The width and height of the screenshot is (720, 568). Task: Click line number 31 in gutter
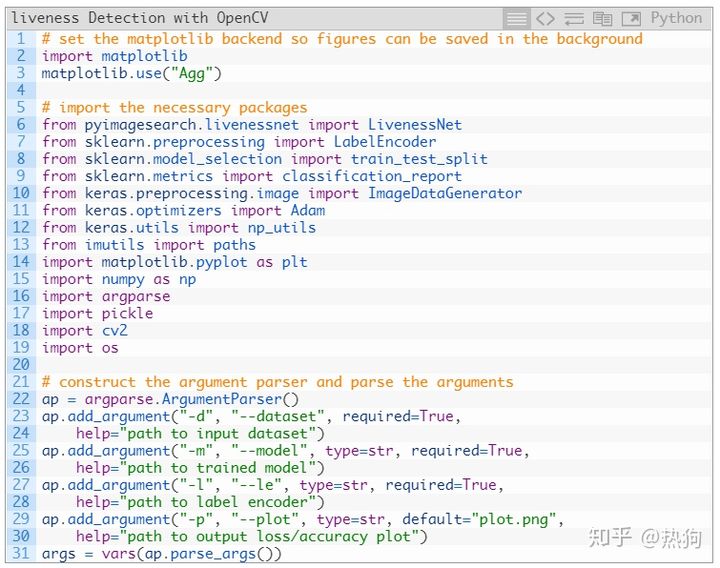21,554
